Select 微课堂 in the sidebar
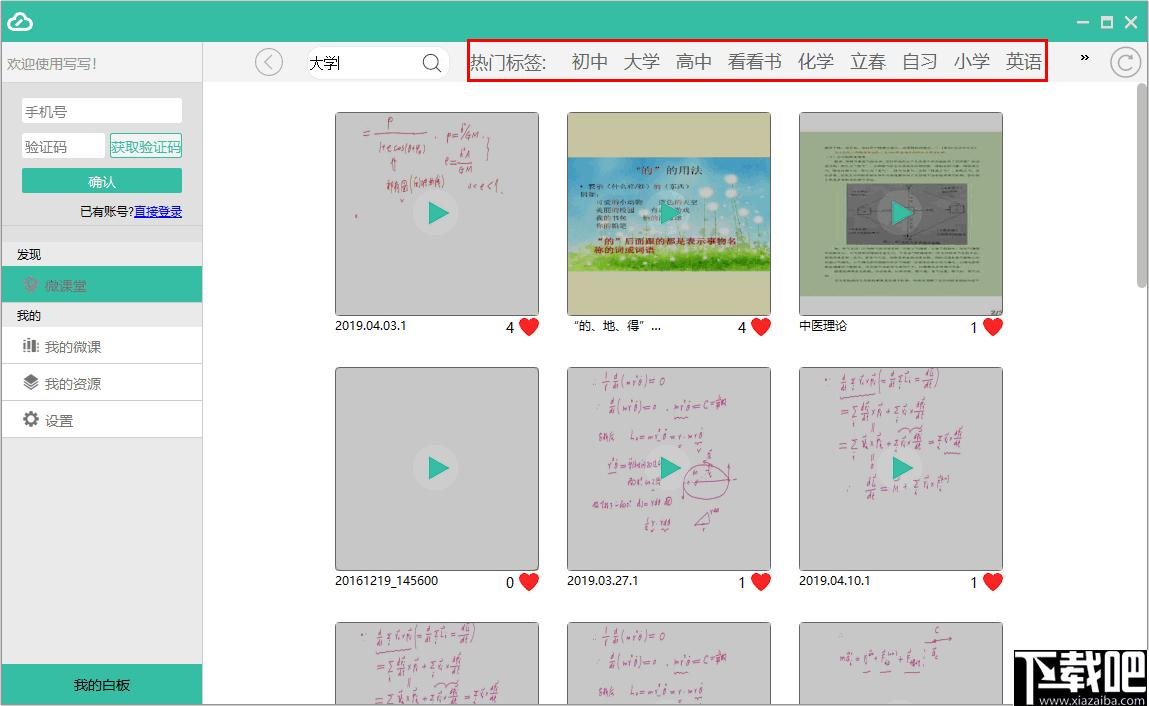Viewport: 1149px width, 706px height. 102,284
